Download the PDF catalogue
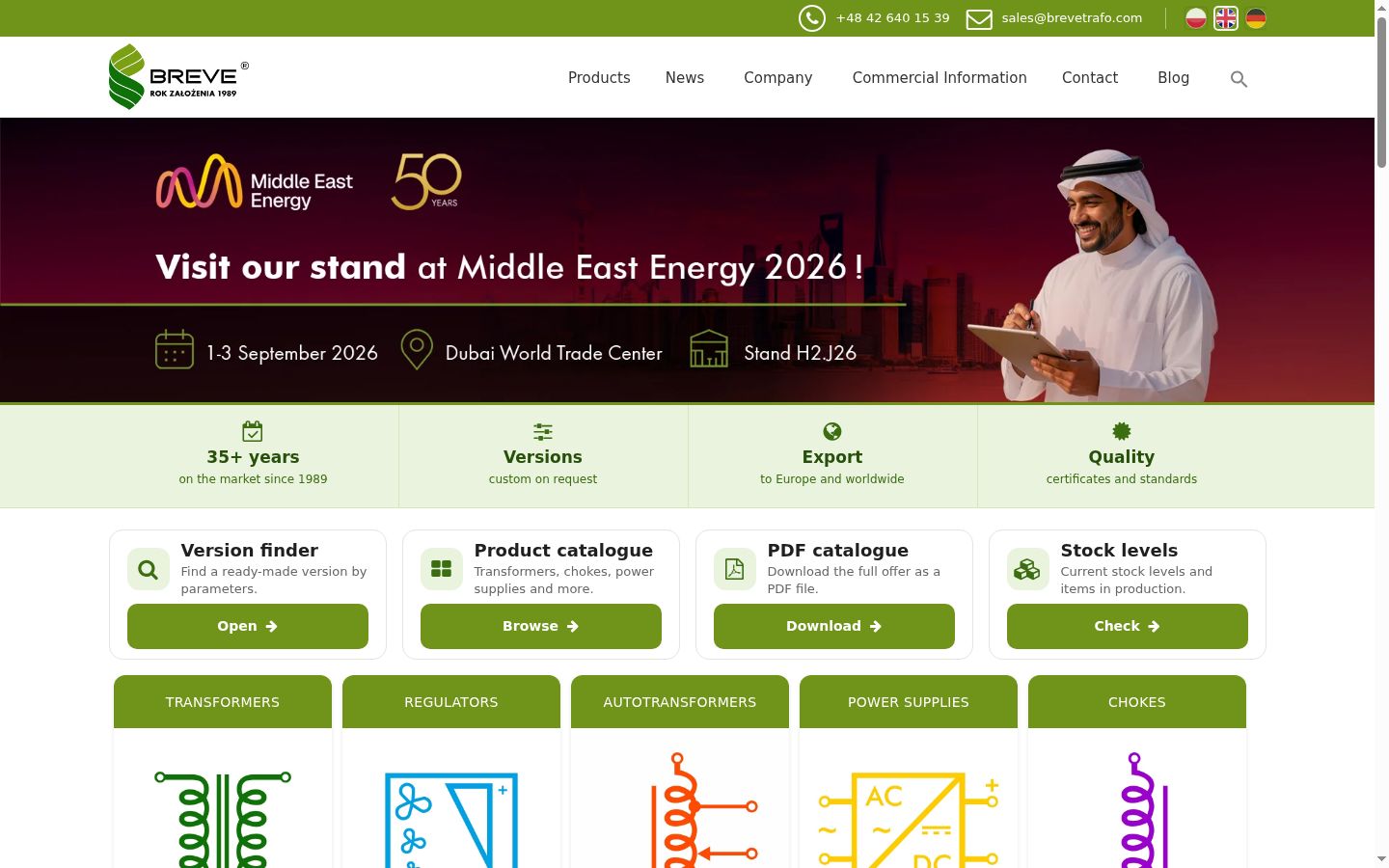This screenshot has width=1389, height=868. point(834,627)
